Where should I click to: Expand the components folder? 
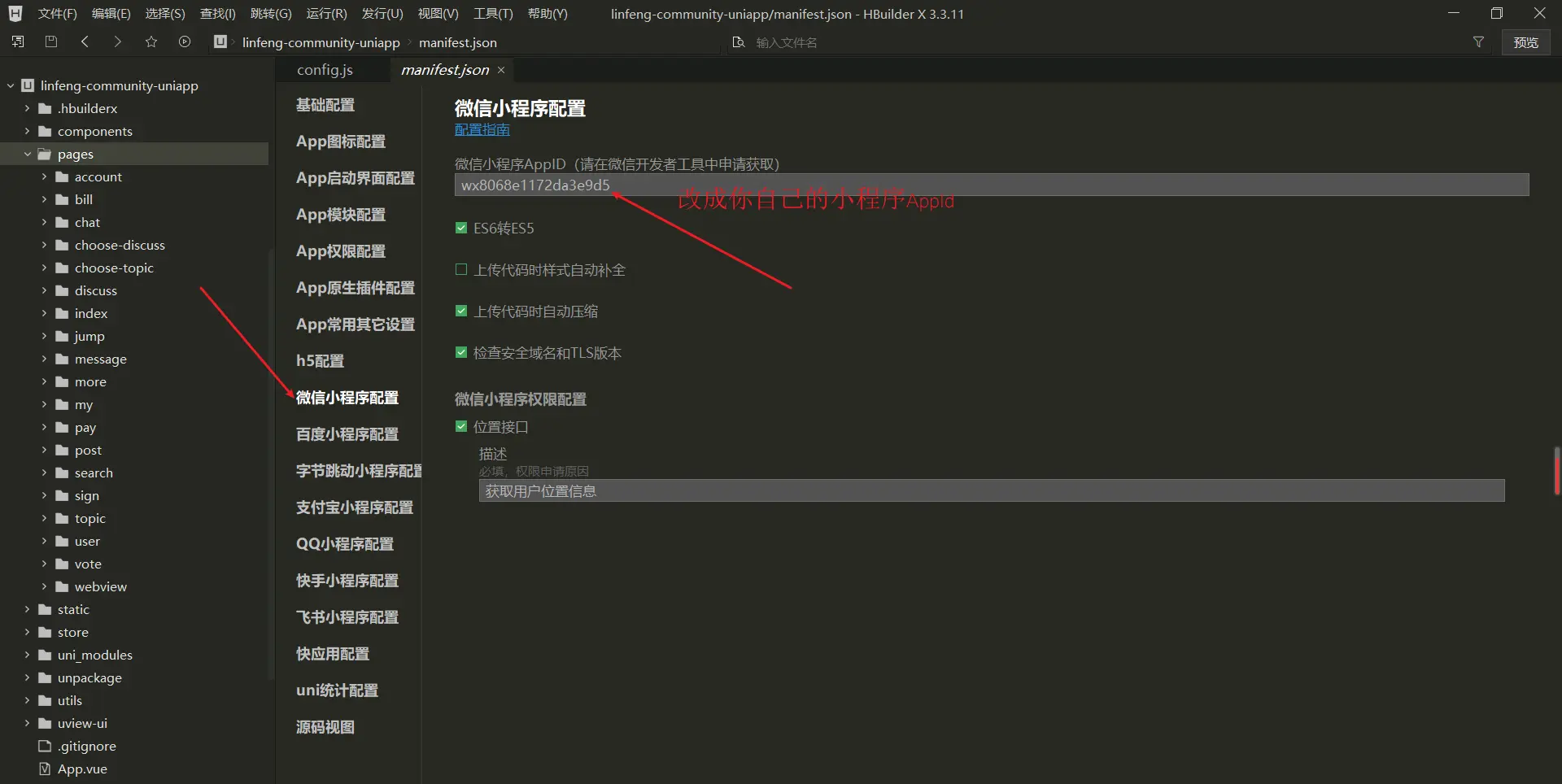[27, 131]
